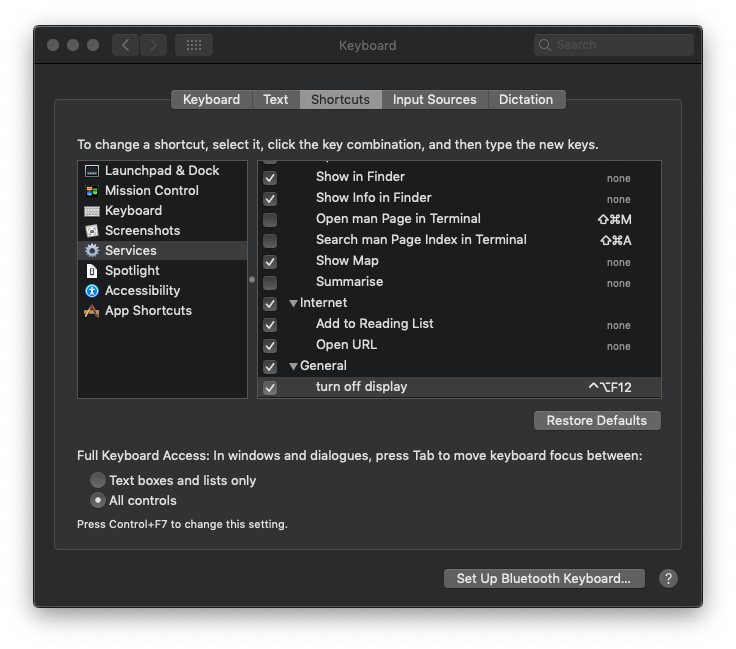Click the Launchpad & Dock icon
This screenshot has width=736, height=649.
pos(92,171)
